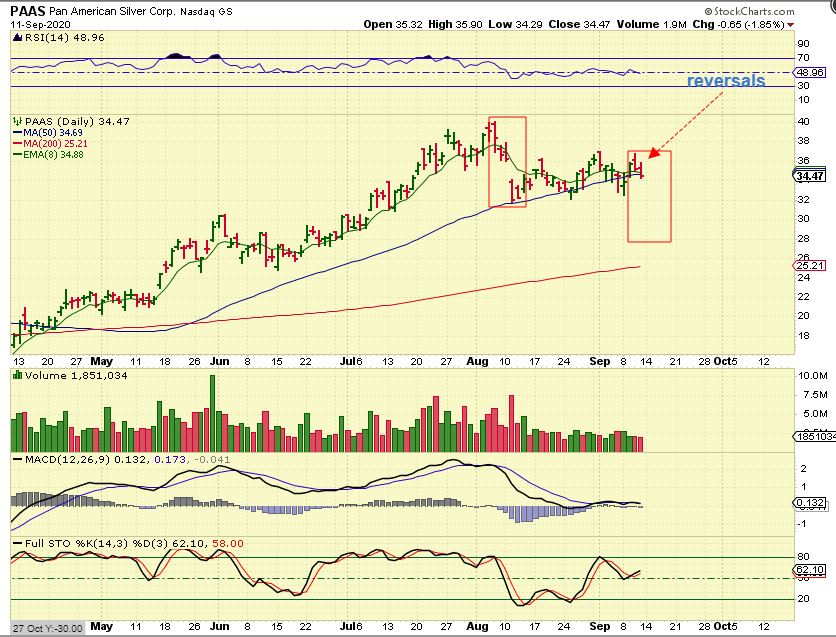Click the red down-triangle beside the Chg value
Image resolution: width=836 pixels, height=637 pixels.
coord(791,25)
